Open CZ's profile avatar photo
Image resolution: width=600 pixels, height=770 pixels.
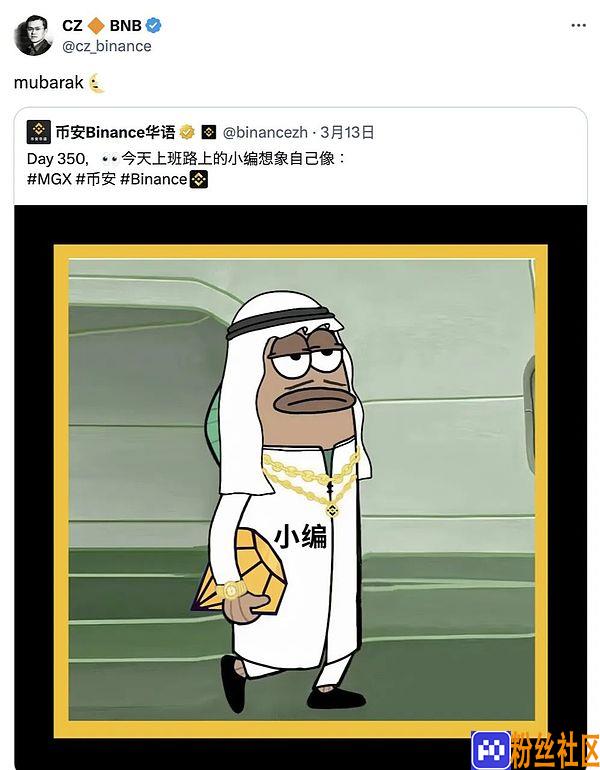click(x=33, y=36)
